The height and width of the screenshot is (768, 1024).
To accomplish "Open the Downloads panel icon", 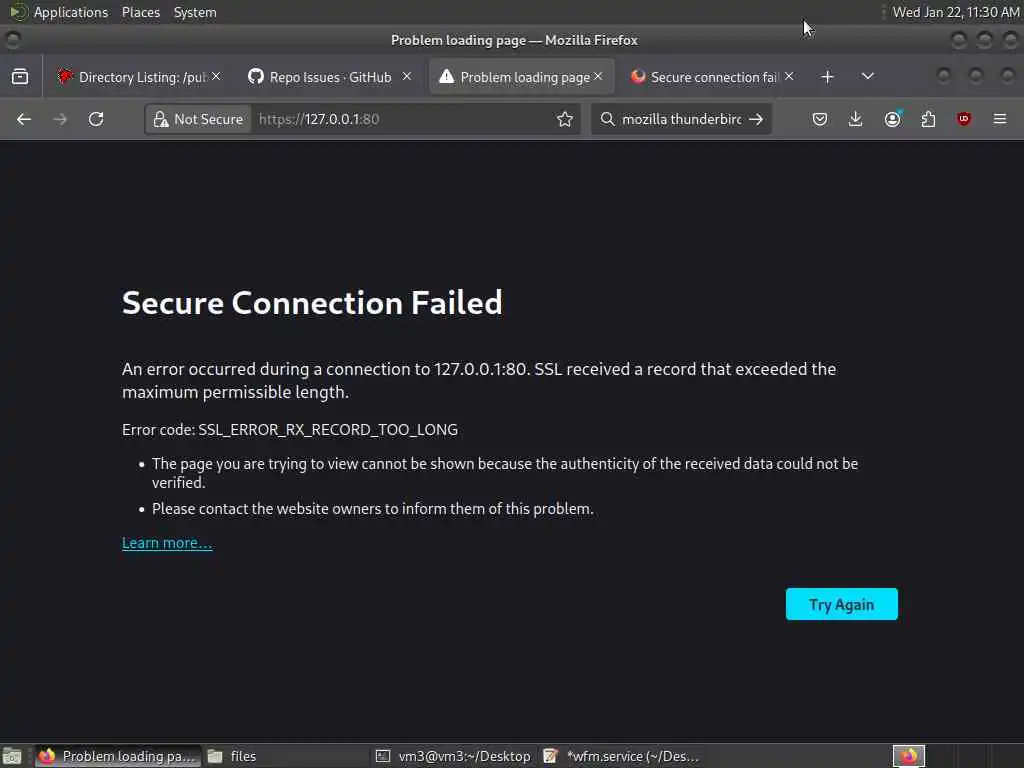I will click(x=856, y=119).
